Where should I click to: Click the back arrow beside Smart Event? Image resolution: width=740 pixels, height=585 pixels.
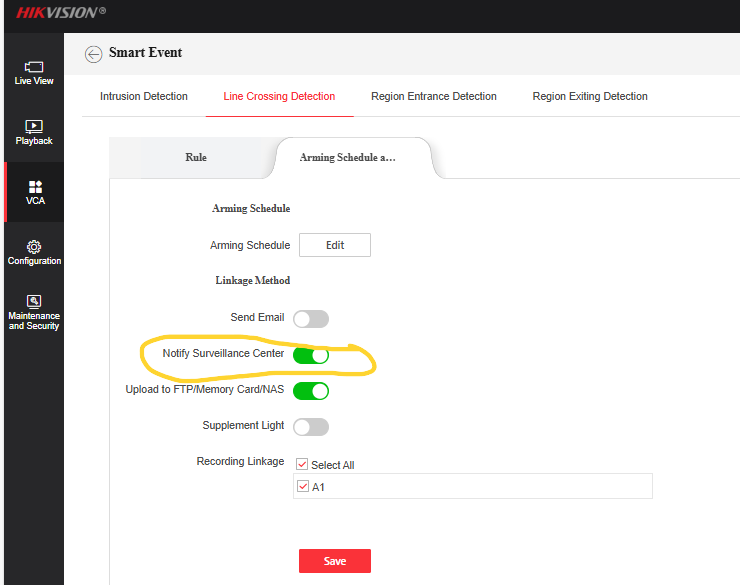94,54
